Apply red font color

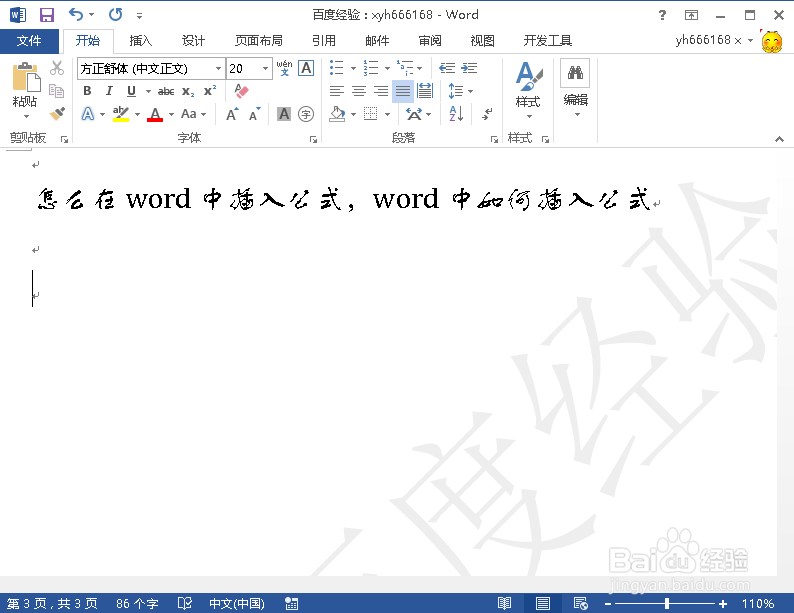[155, 114]
